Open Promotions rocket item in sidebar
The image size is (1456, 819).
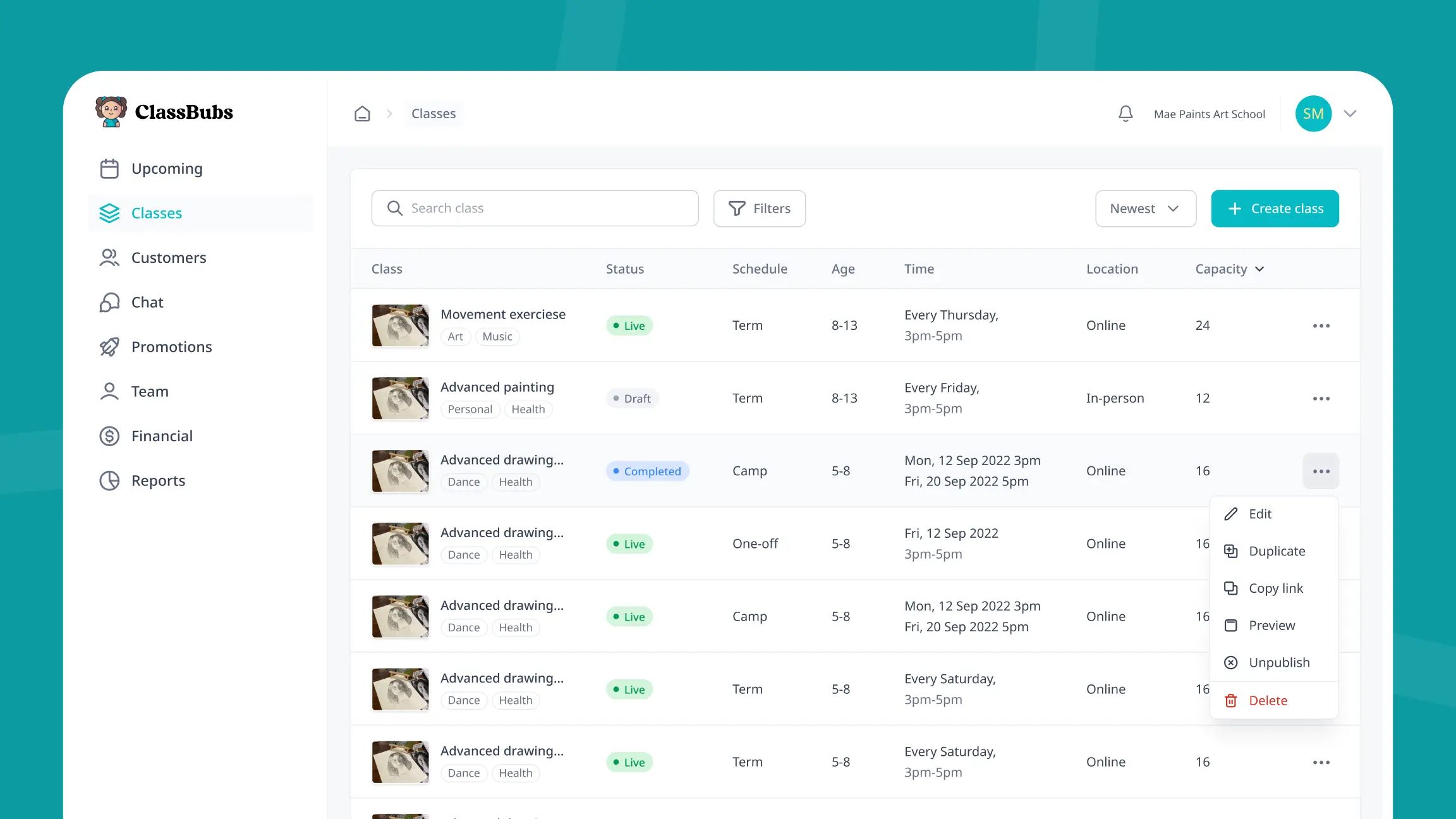pyautogui.click(x=171, y=347)
